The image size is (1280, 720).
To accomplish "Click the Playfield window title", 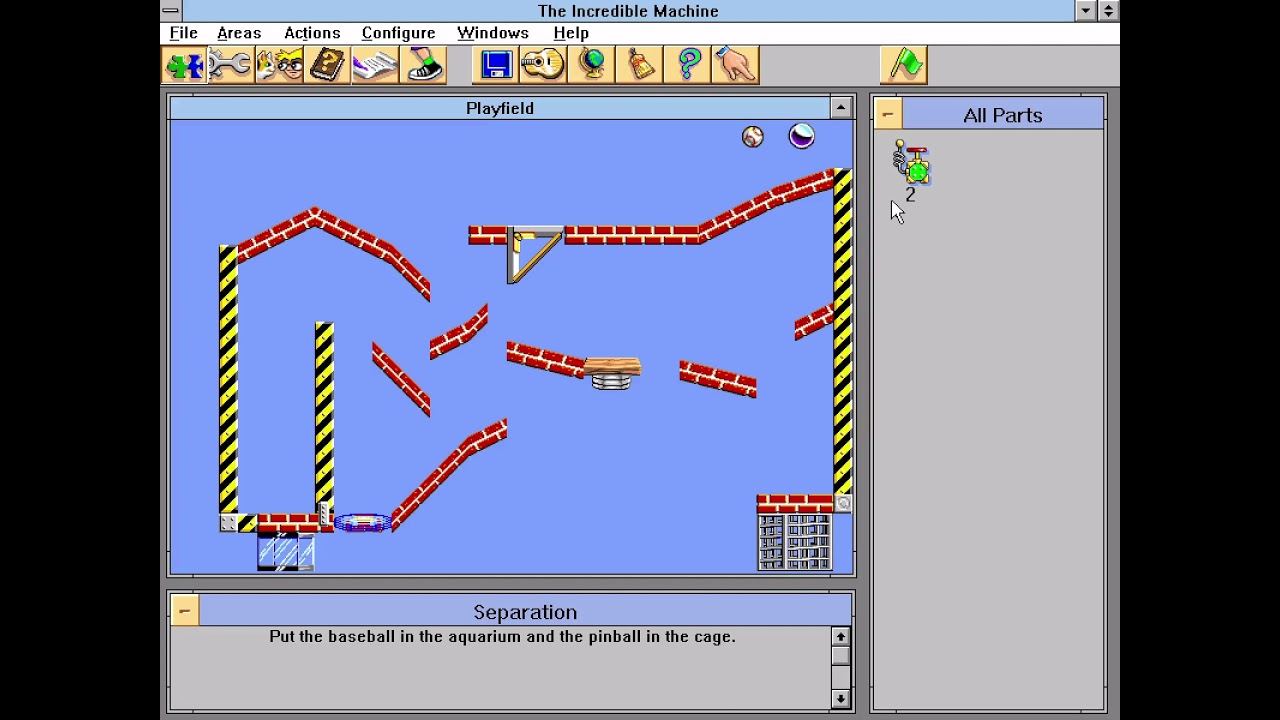I will 500,108.
